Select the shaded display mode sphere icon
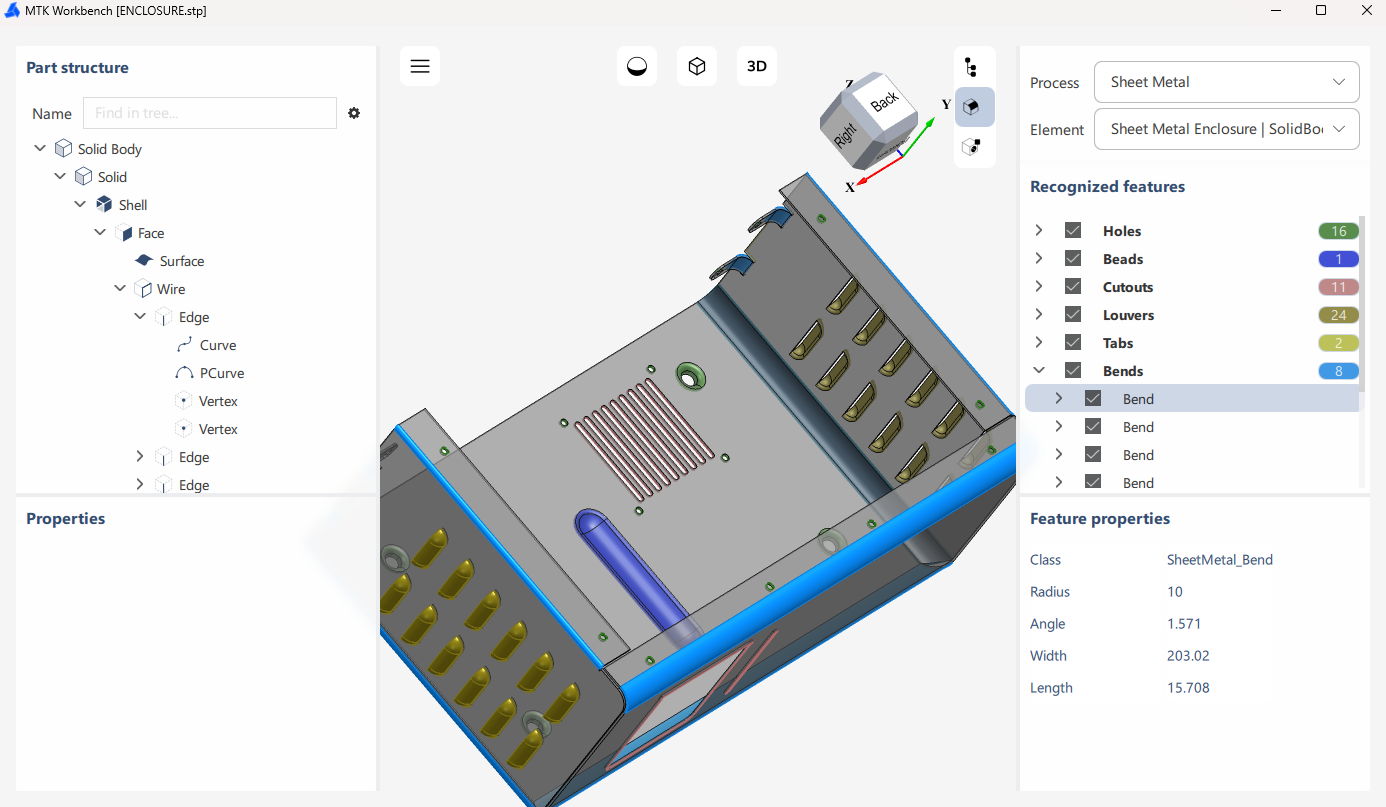Viewport: 1386px width, 807px height. (x=637, y=65)
